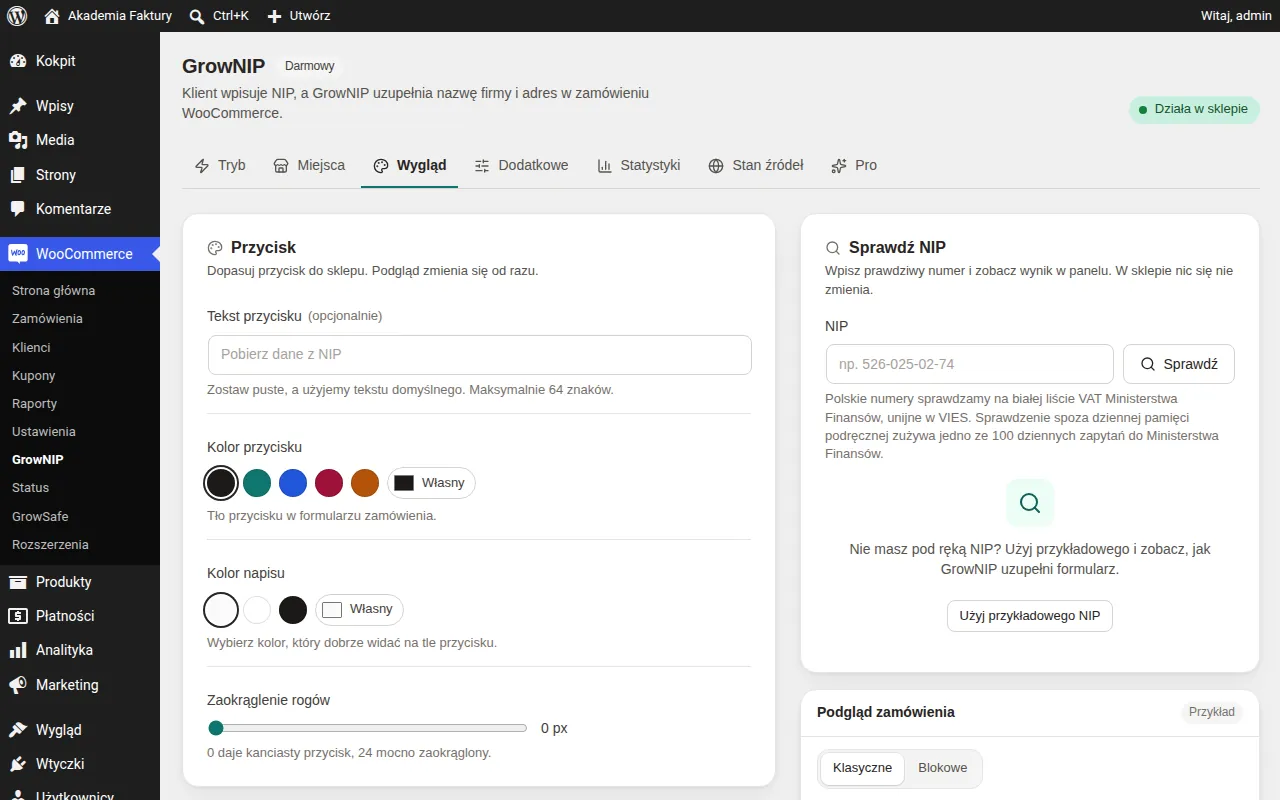Pick the orange button color swatch
Screen dimensions: 1280x800
point(365,483)
